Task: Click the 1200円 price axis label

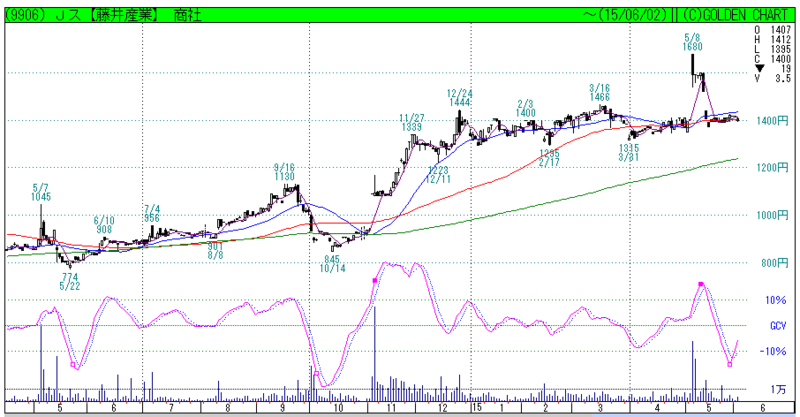Action: pyautogui.click(x=772, y=167)
